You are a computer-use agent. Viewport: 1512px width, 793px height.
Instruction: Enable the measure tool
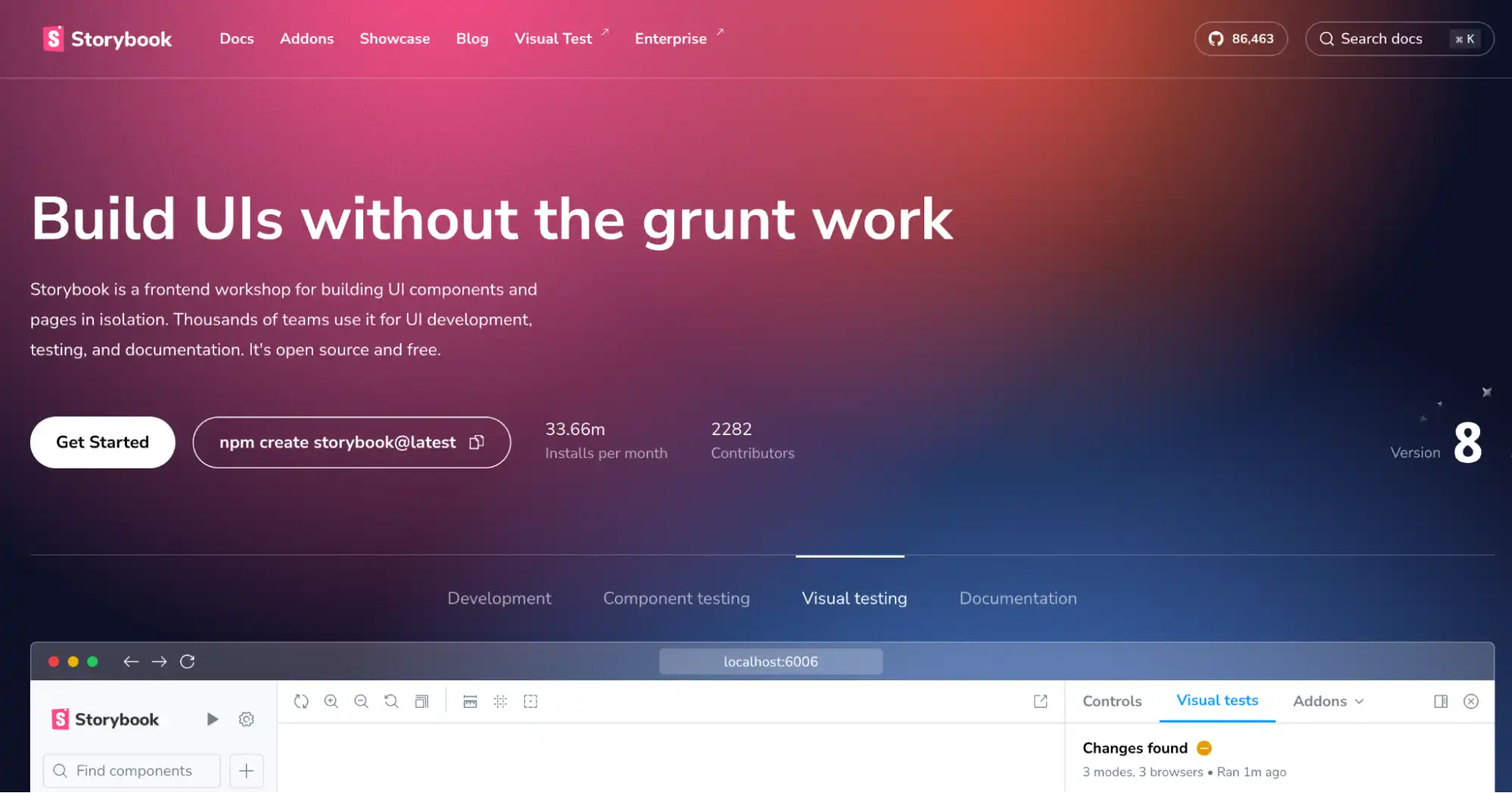470,701
